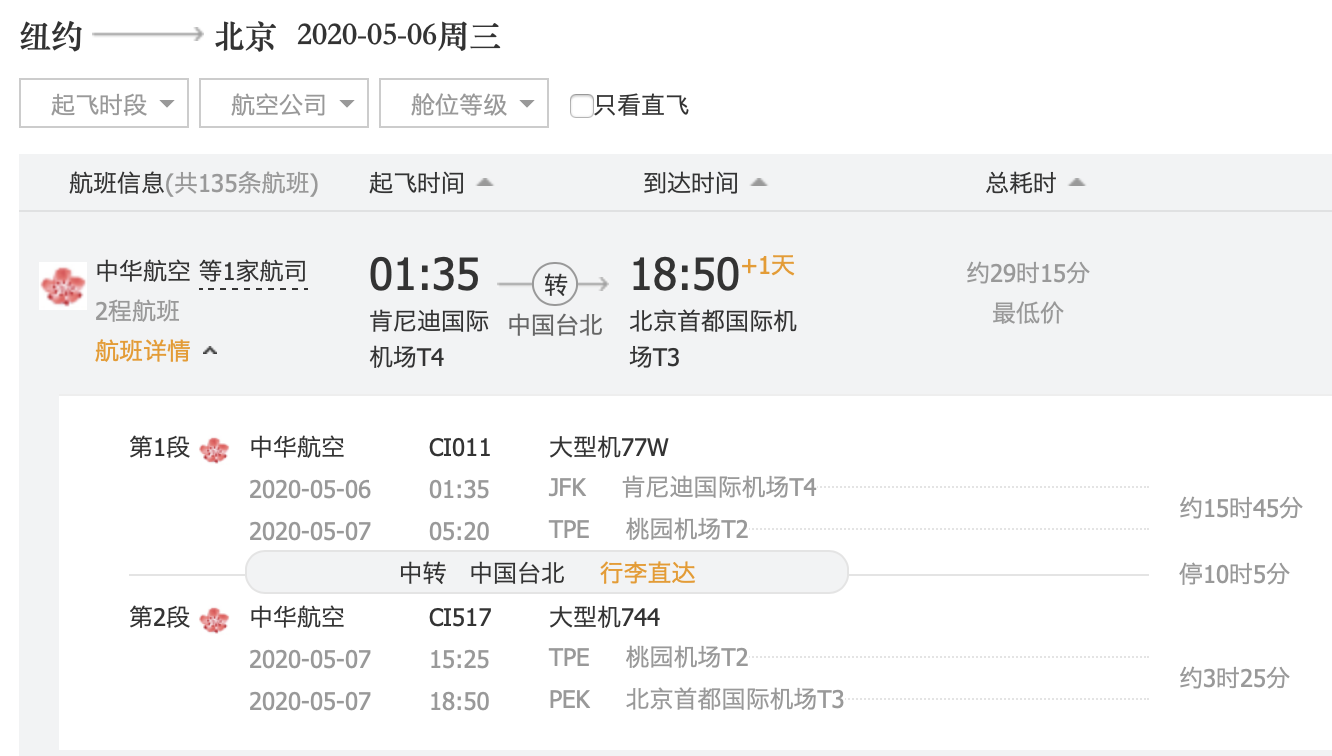1332x756 pixels.
Task: Click the 起飞时间 column header
Action: (417, 183)
